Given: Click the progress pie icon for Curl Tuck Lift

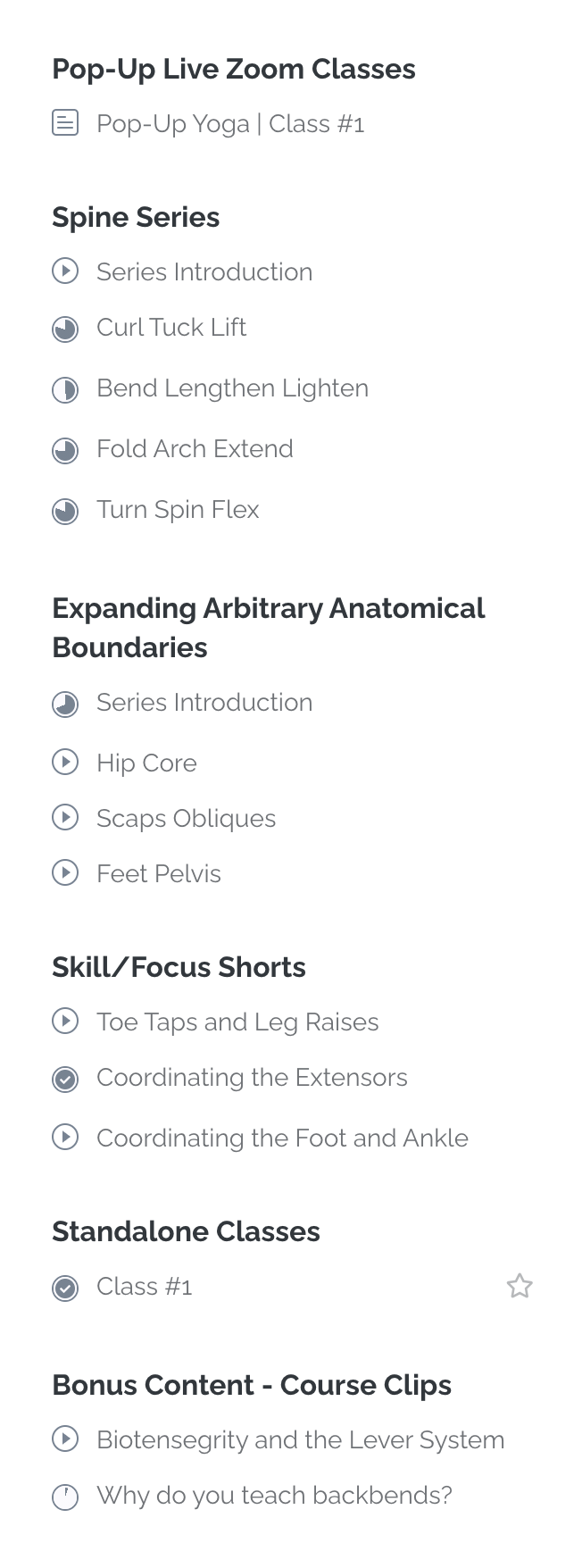Looking at the screenshot, I should [x=65, y=330].
